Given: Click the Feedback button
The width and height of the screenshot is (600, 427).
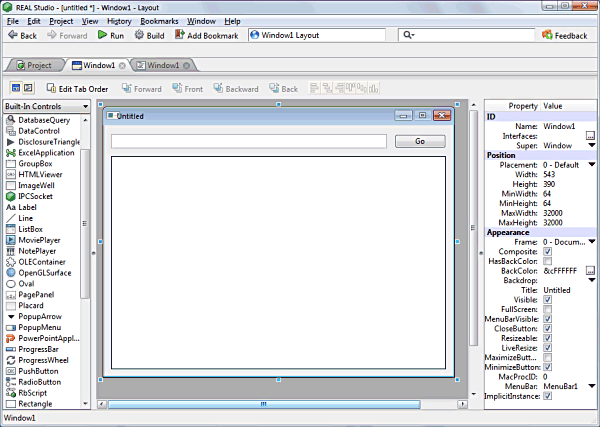Looking at the screenshot, I should point(565,35).
